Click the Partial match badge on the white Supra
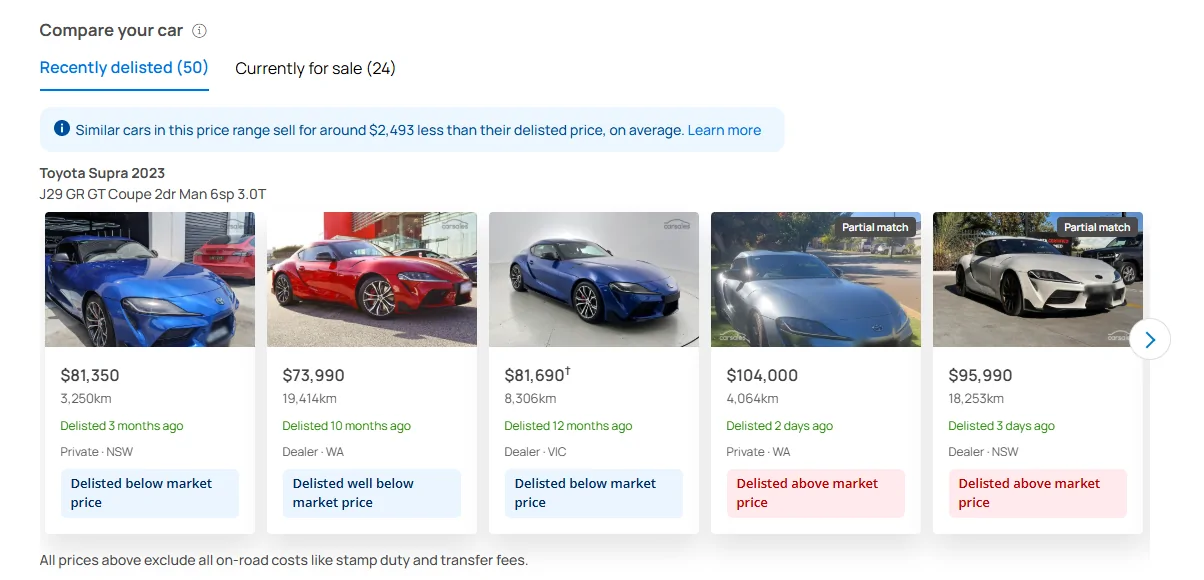The image size is (1204, 580). click(1097, 227)
